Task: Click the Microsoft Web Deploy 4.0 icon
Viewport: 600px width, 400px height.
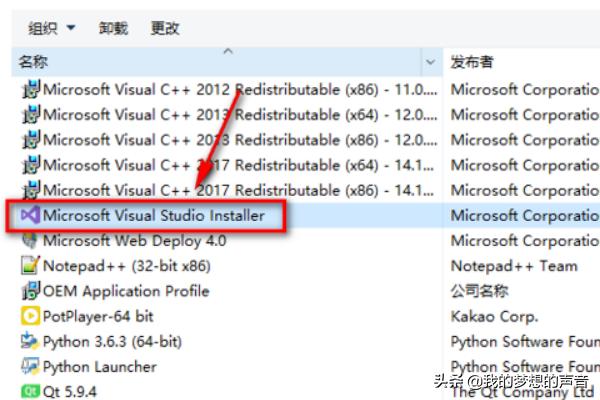Action: pyautogui.click(x=29, y=241)
